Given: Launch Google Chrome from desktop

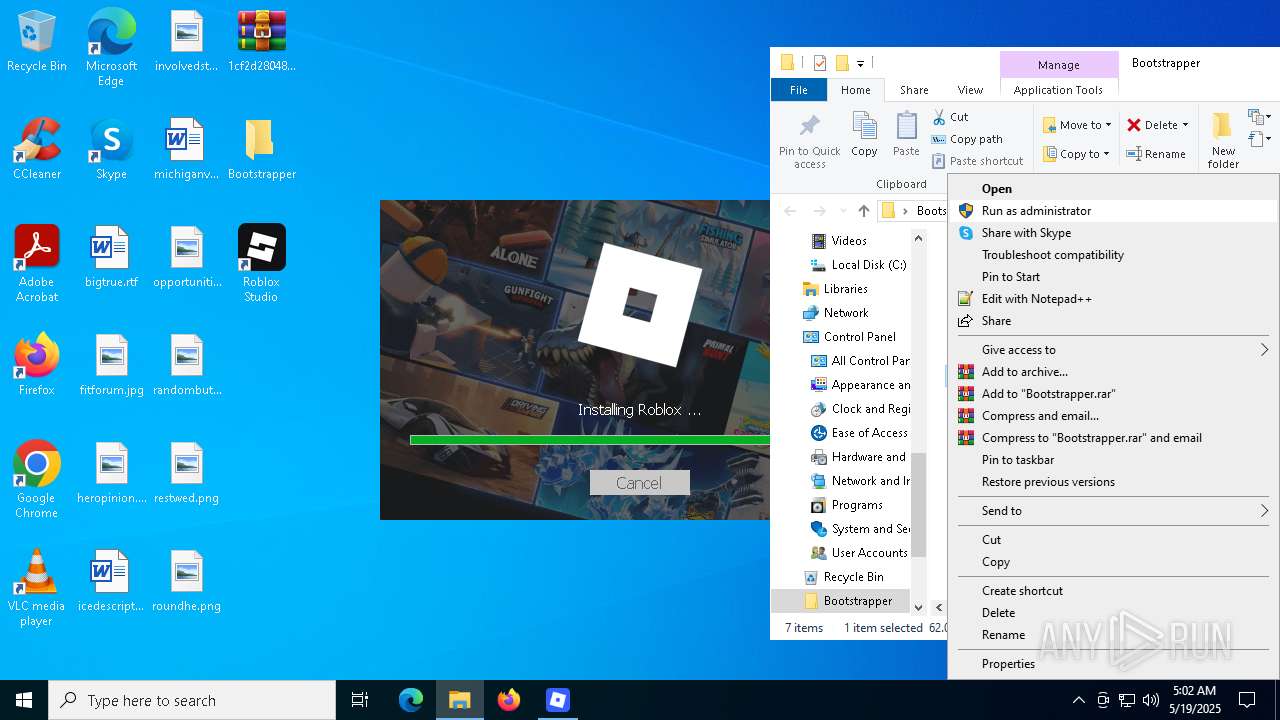Looking at the screenshot, I should pos(37,480).
